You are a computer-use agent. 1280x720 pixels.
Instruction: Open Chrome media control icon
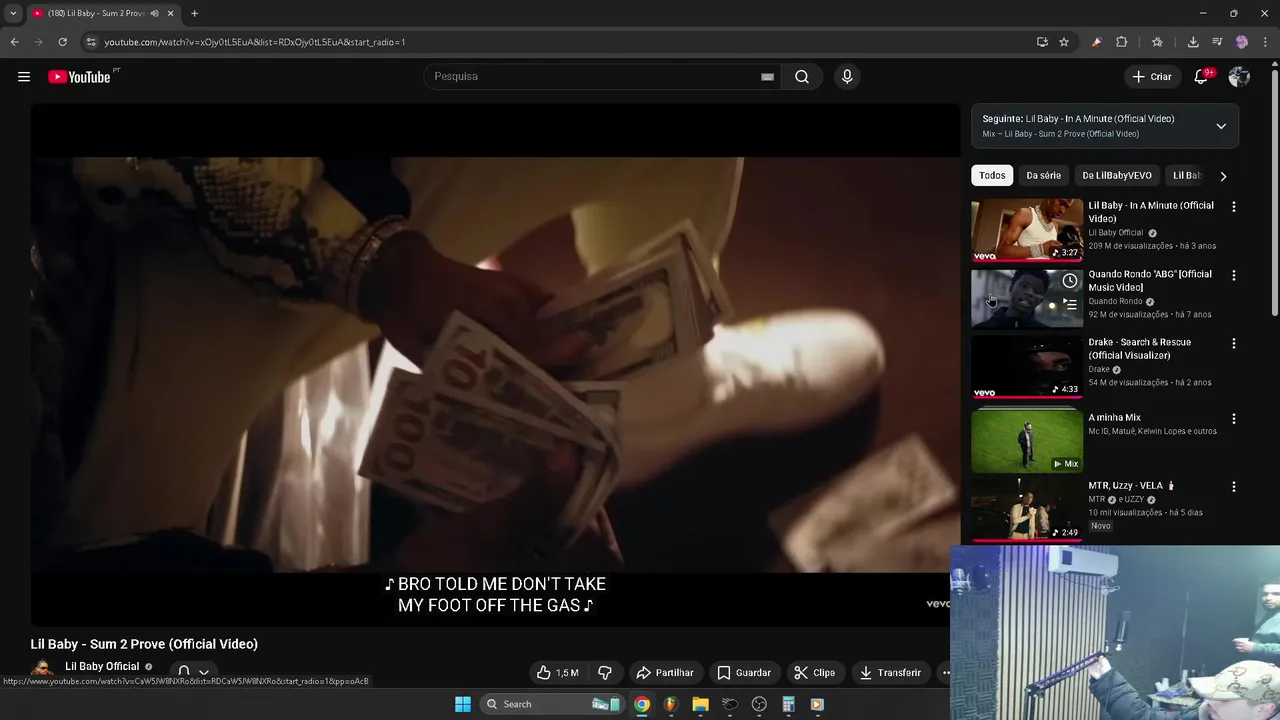point(1217,42)
